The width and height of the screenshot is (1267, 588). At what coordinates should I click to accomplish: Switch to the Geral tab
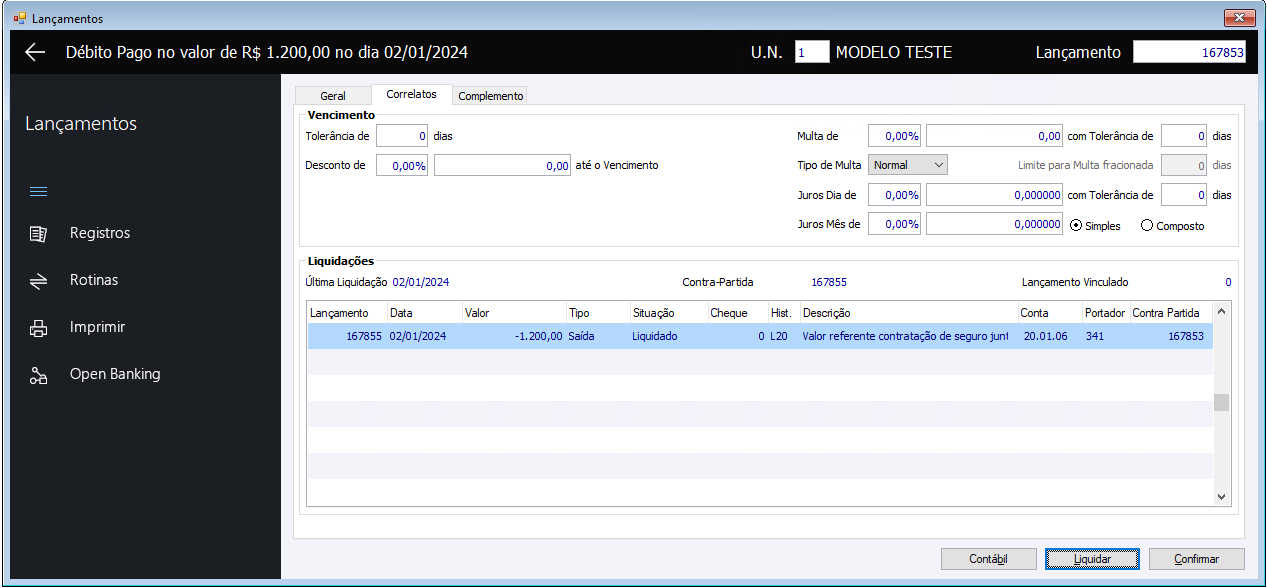333,96
